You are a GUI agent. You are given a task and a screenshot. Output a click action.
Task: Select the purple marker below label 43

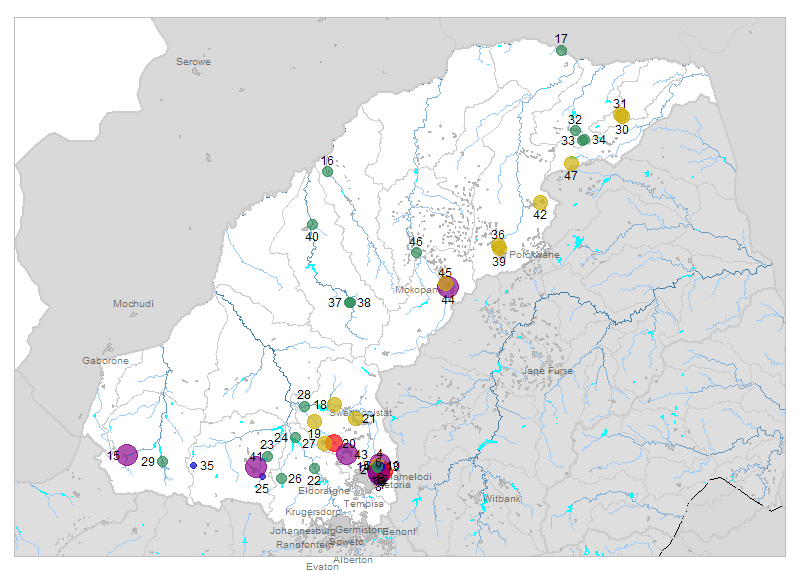[346, 454]
